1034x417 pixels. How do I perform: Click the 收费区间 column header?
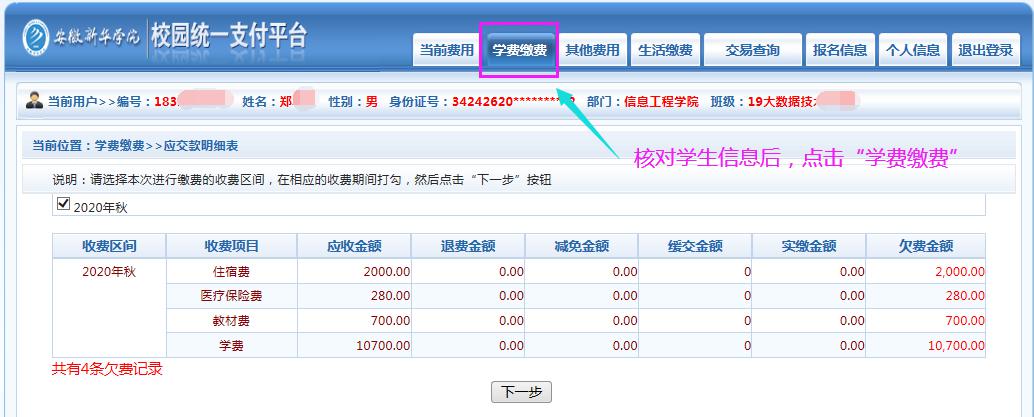[109, 246]
